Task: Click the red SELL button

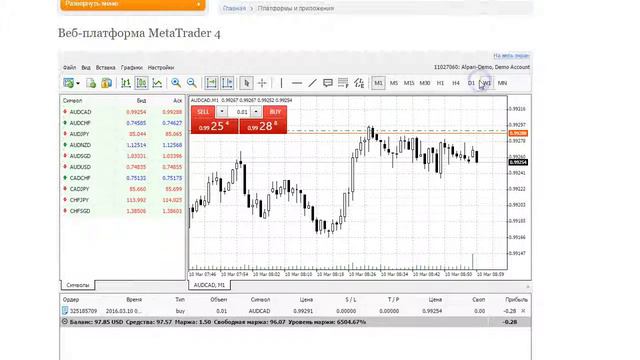Action: click(x=203, y=112)
